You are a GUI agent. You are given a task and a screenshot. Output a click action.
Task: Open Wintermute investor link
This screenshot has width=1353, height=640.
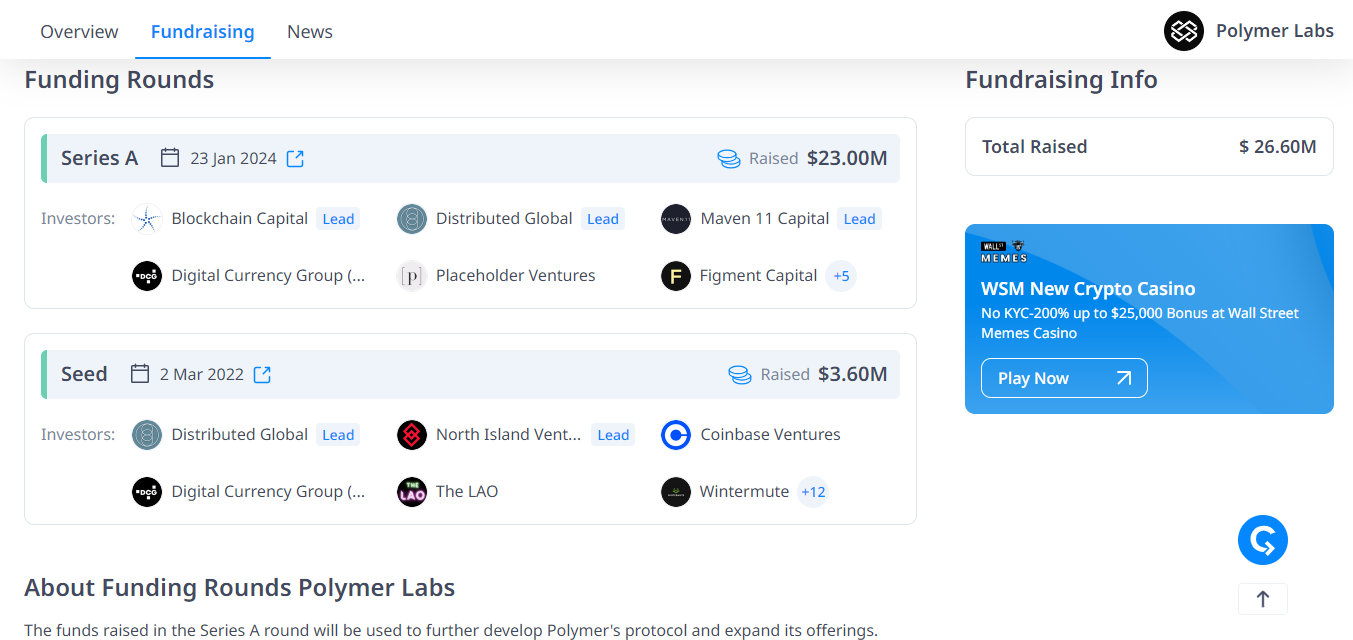tap(744, 491)
